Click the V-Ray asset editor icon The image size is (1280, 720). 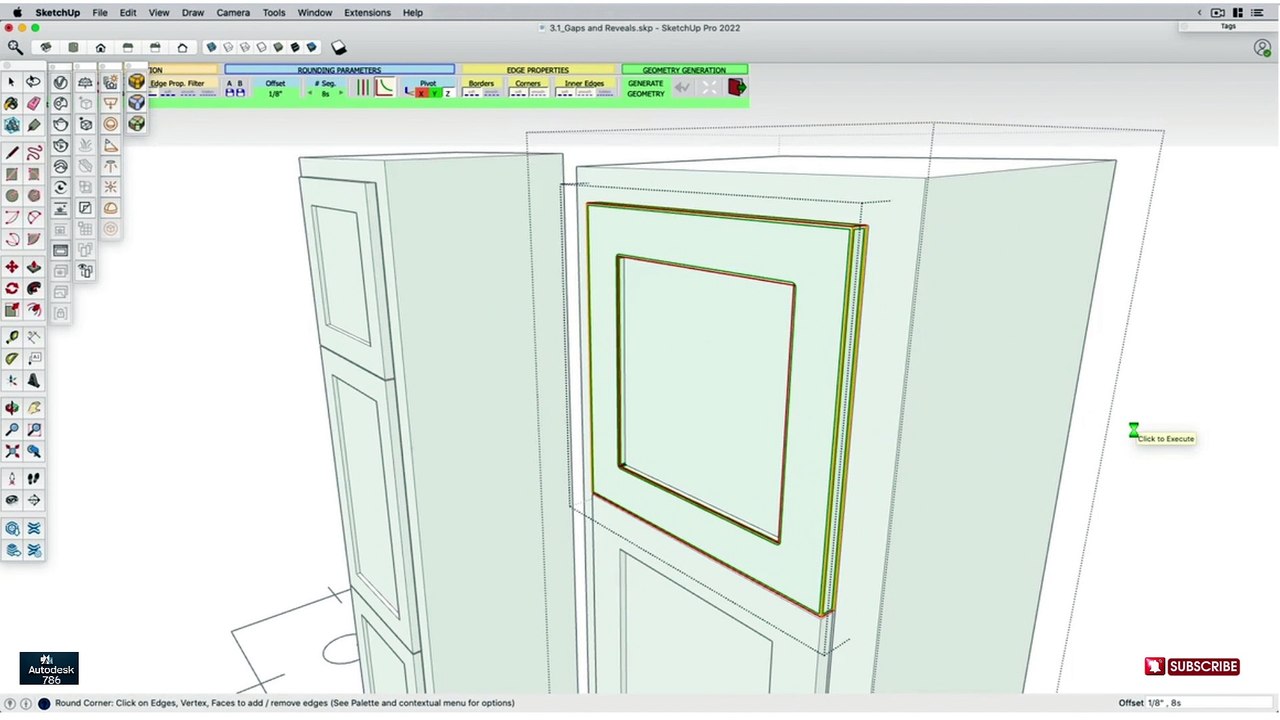60,82
